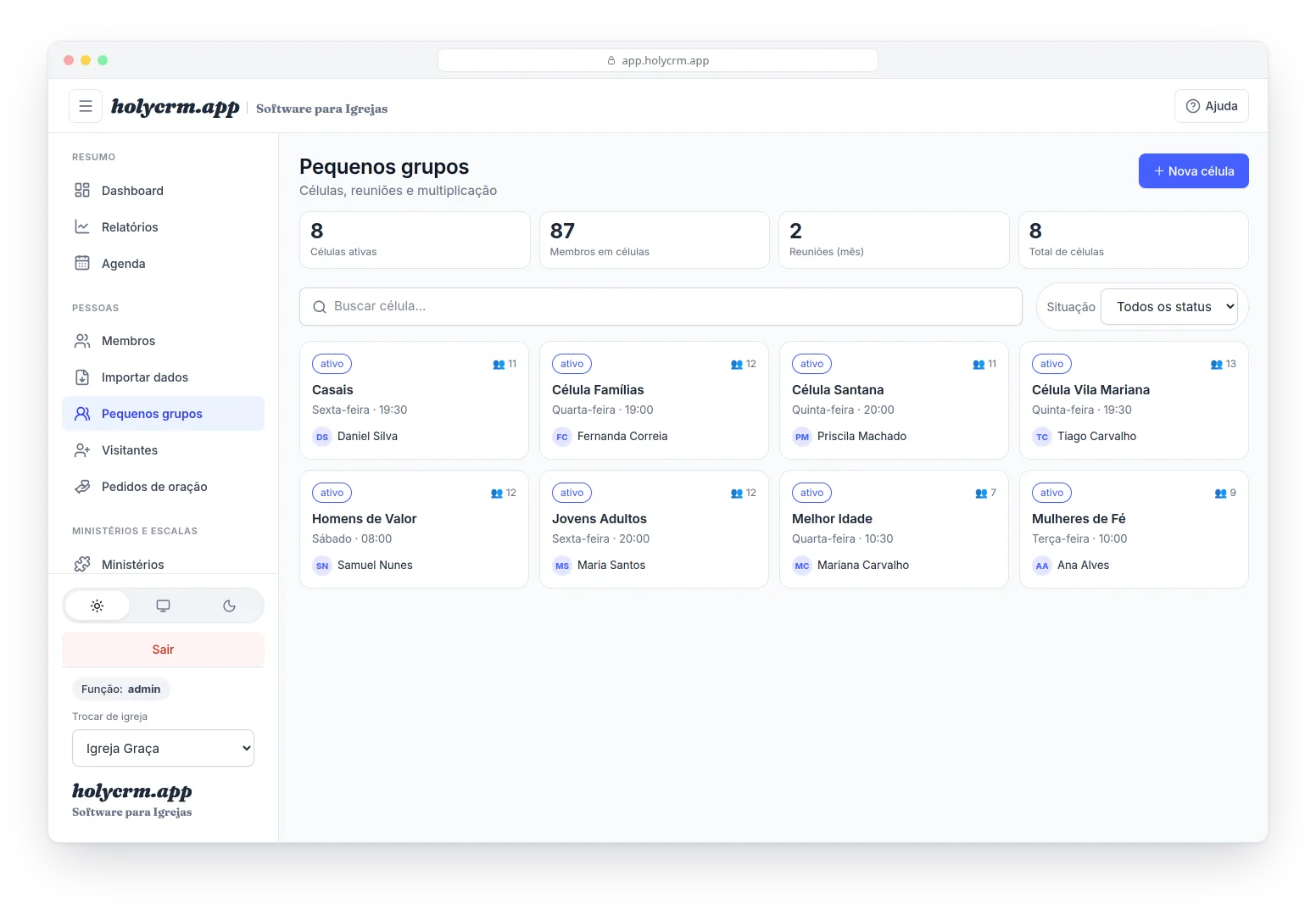Click the DS avatar for Daniel Silva

tap(322, 437)
